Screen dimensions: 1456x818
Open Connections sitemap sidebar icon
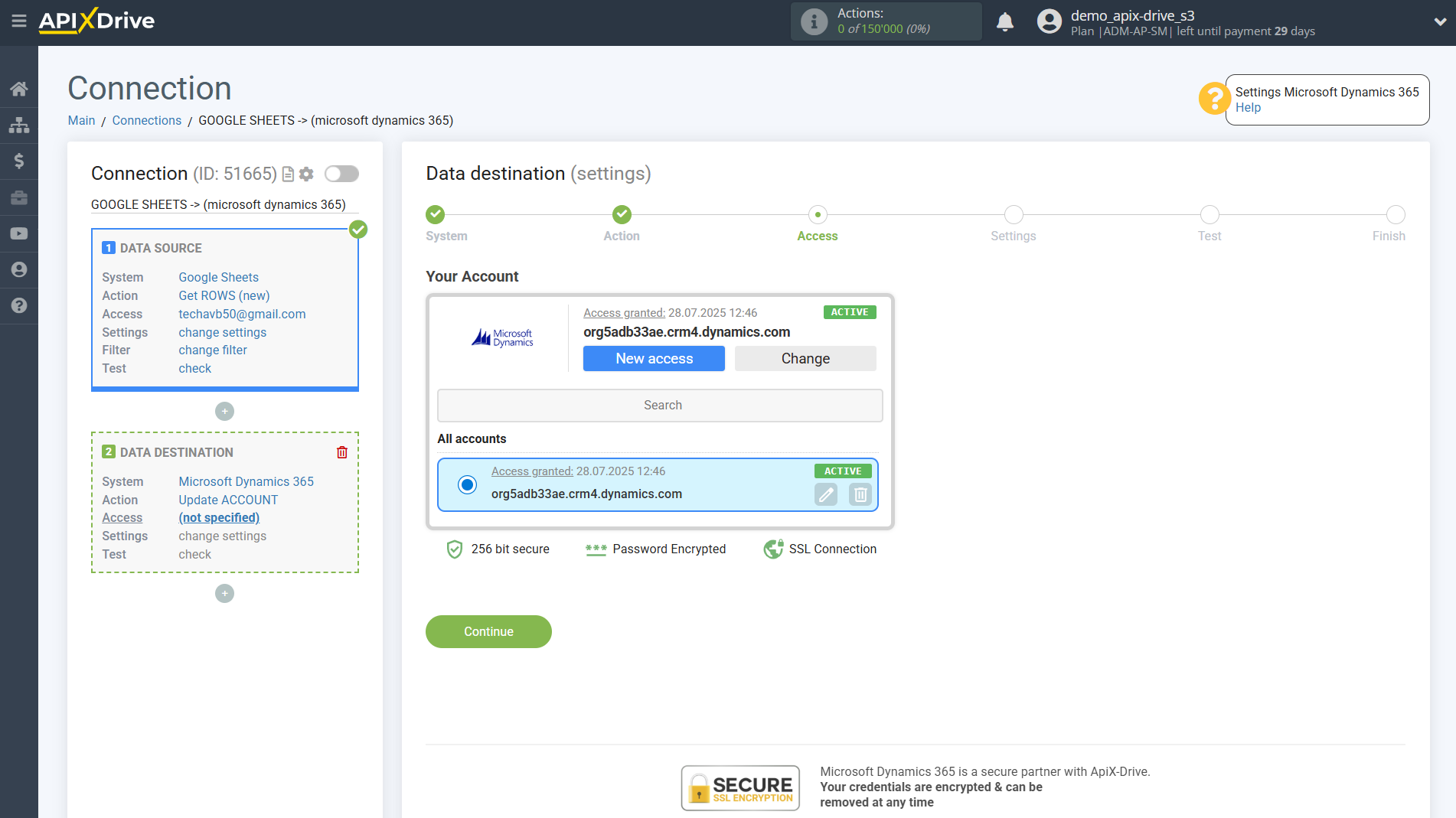(19, 125)
